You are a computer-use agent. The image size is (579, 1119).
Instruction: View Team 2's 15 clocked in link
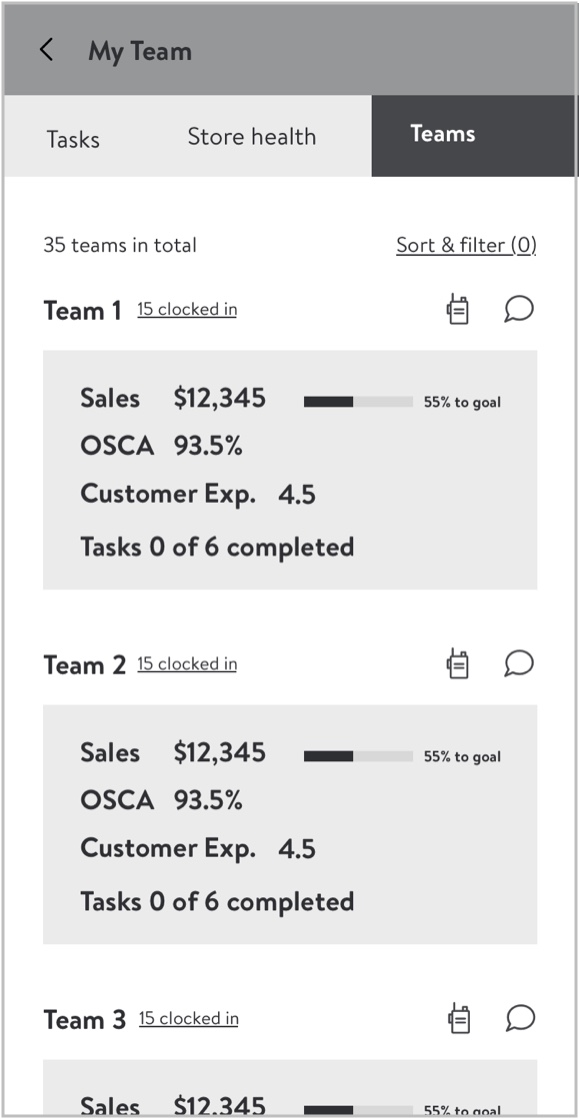tap(187, 664)
